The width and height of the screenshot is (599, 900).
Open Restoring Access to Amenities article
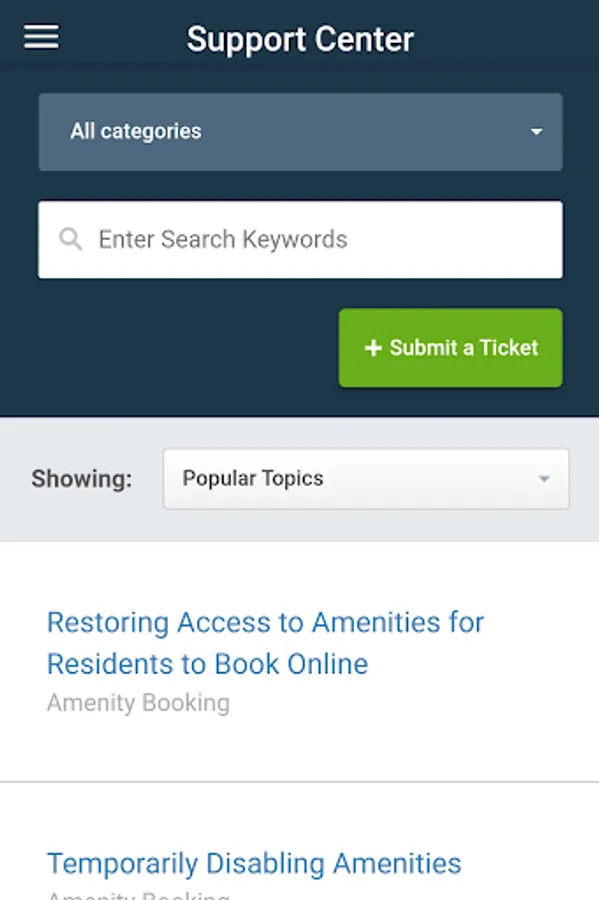[265, 642]
